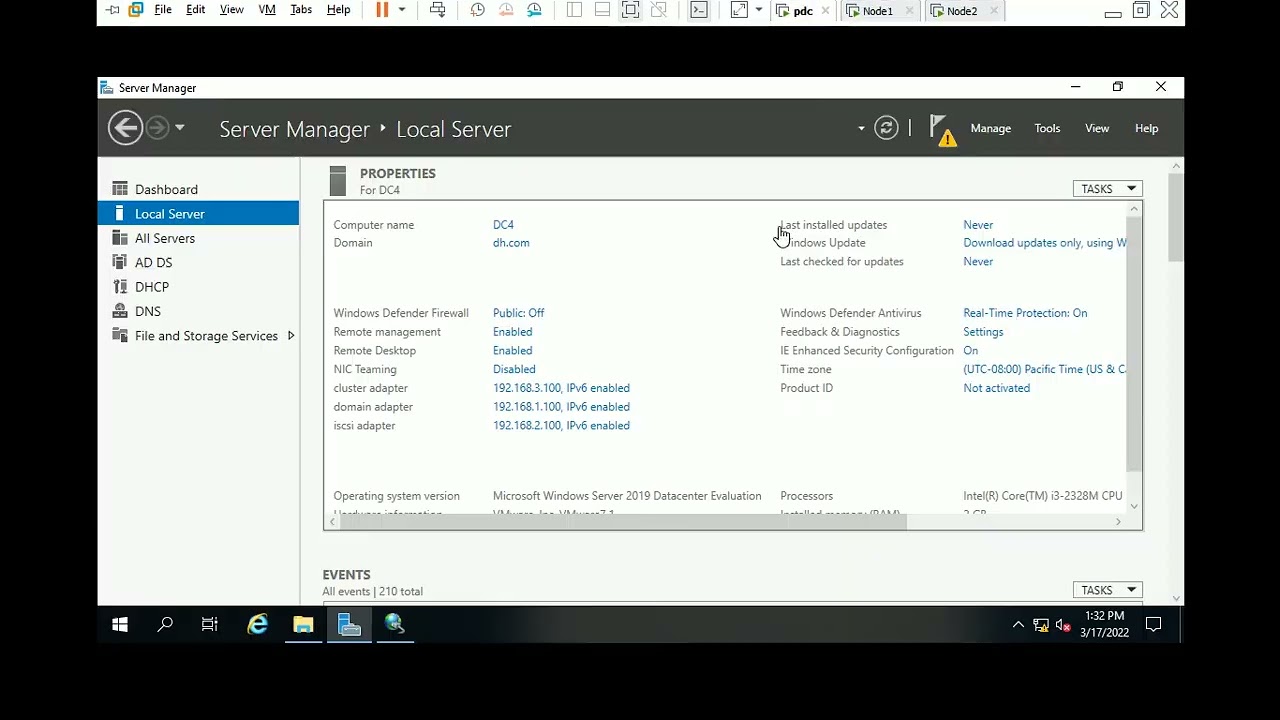The image size is (1280, 720).
Task: Open File Explorer from taskbar
Action: coord(303,625)
